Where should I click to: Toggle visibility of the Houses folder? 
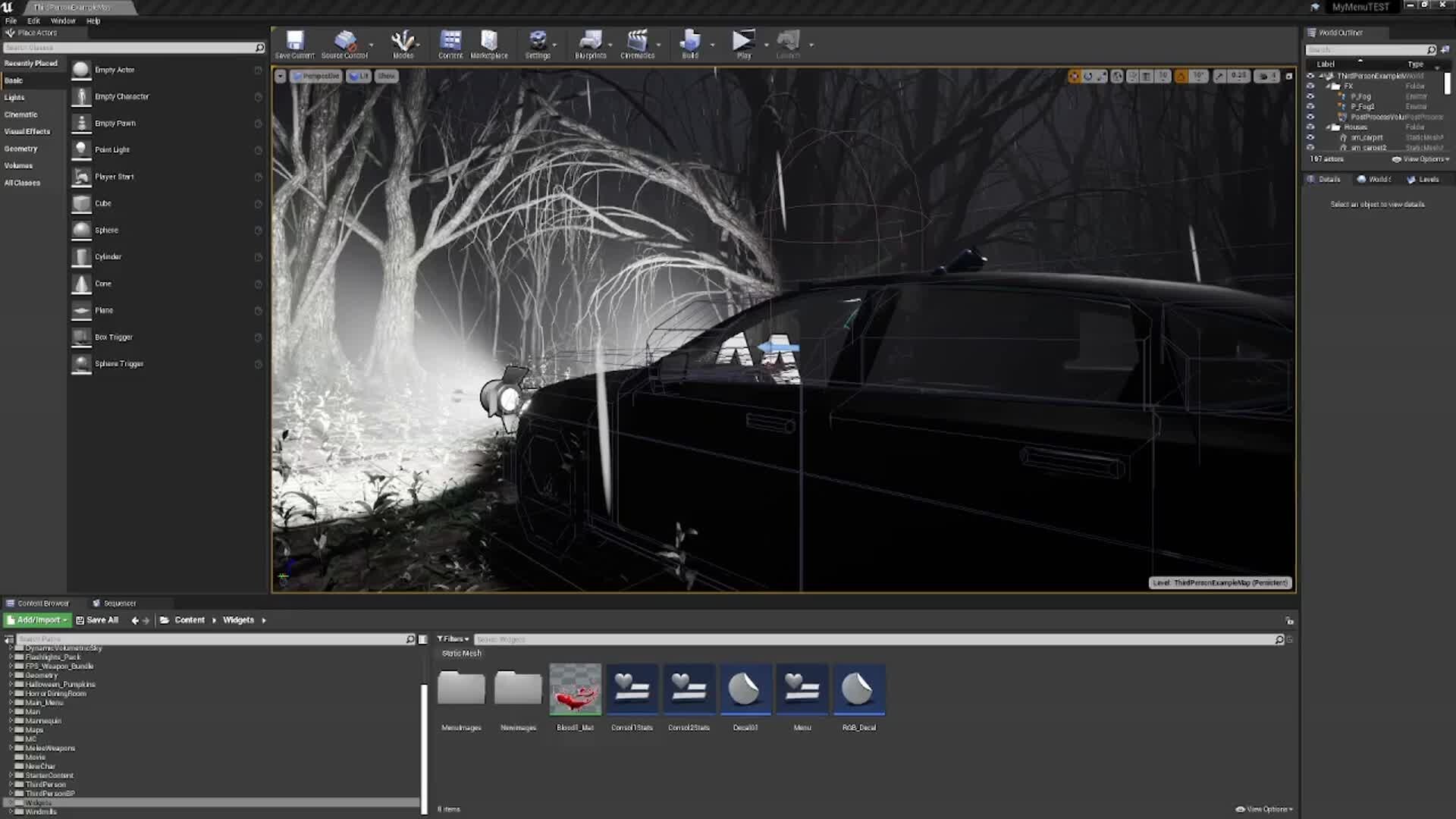pyautogui.click(x=1310, y=127)
